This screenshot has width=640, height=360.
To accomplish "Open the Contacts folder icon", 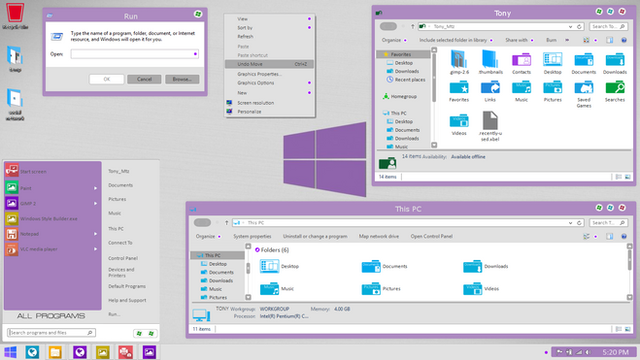I will [521, 63].
